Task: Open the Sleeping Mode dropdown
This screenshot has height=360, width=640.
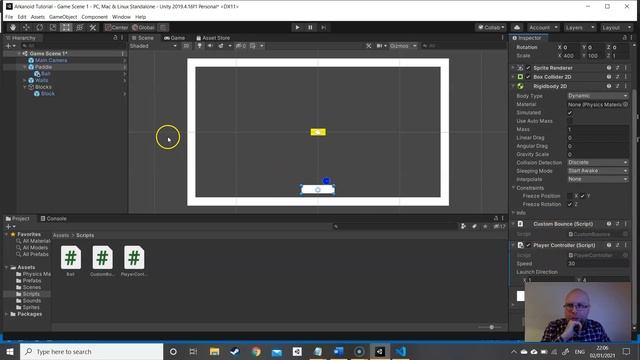Action: click(598, 171)
